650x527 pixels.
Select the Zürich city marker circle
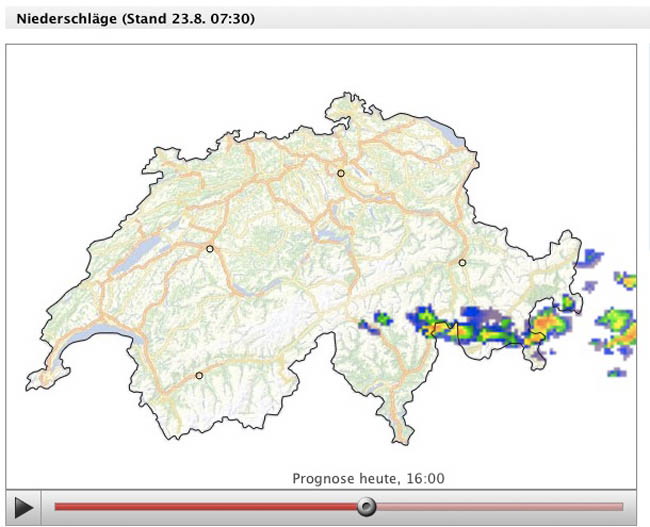(341, 173)
